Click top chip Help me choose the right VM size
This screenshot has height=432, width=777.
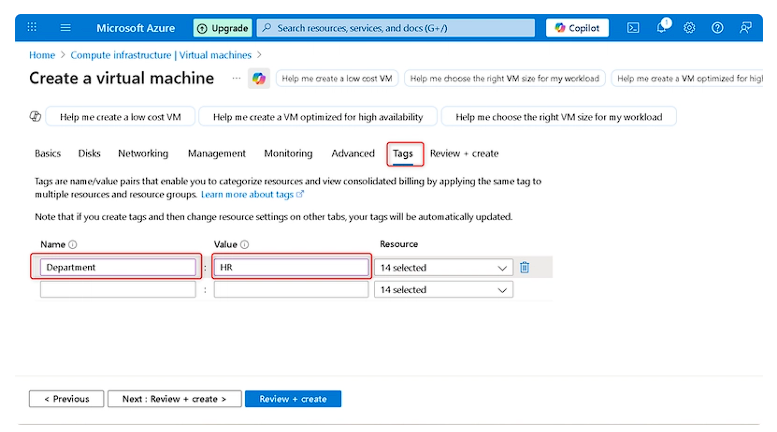point(504,78)
